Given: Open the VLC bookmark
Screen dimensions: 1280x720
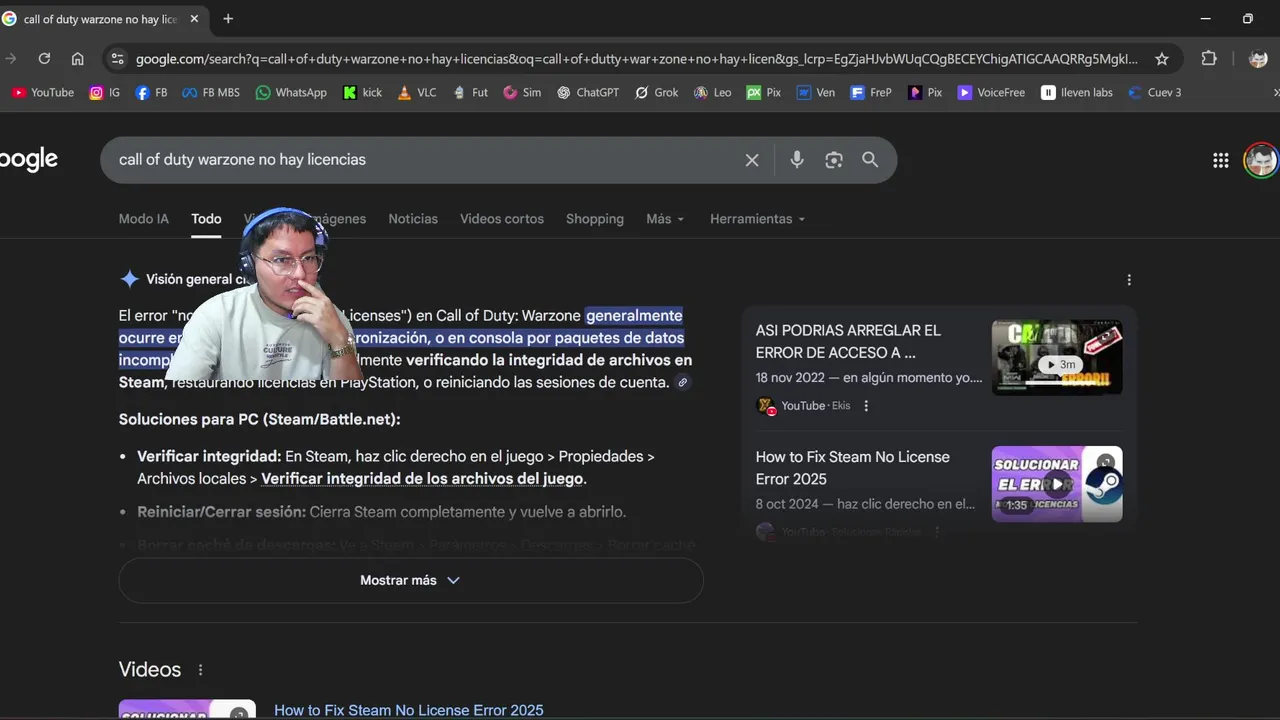Looking at the screenshot, I should click(417, 92).
